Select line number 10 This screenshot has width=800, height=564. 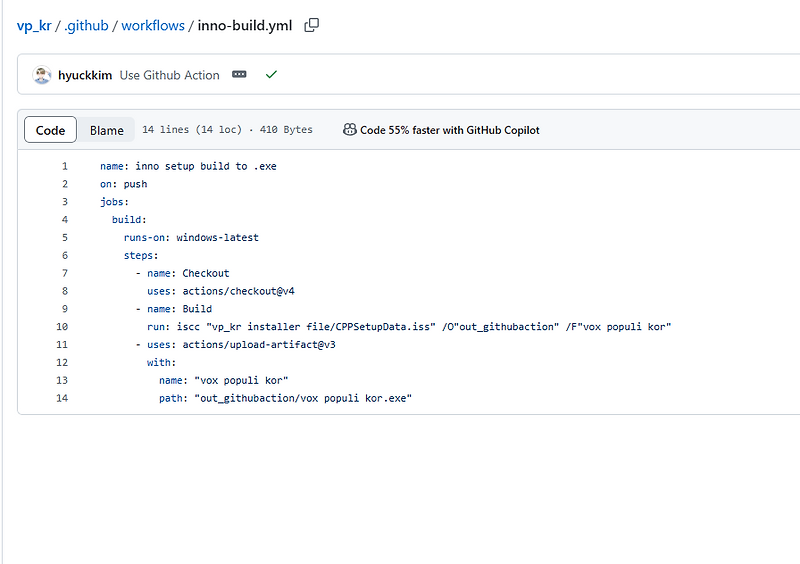click(x=62, y=327)
